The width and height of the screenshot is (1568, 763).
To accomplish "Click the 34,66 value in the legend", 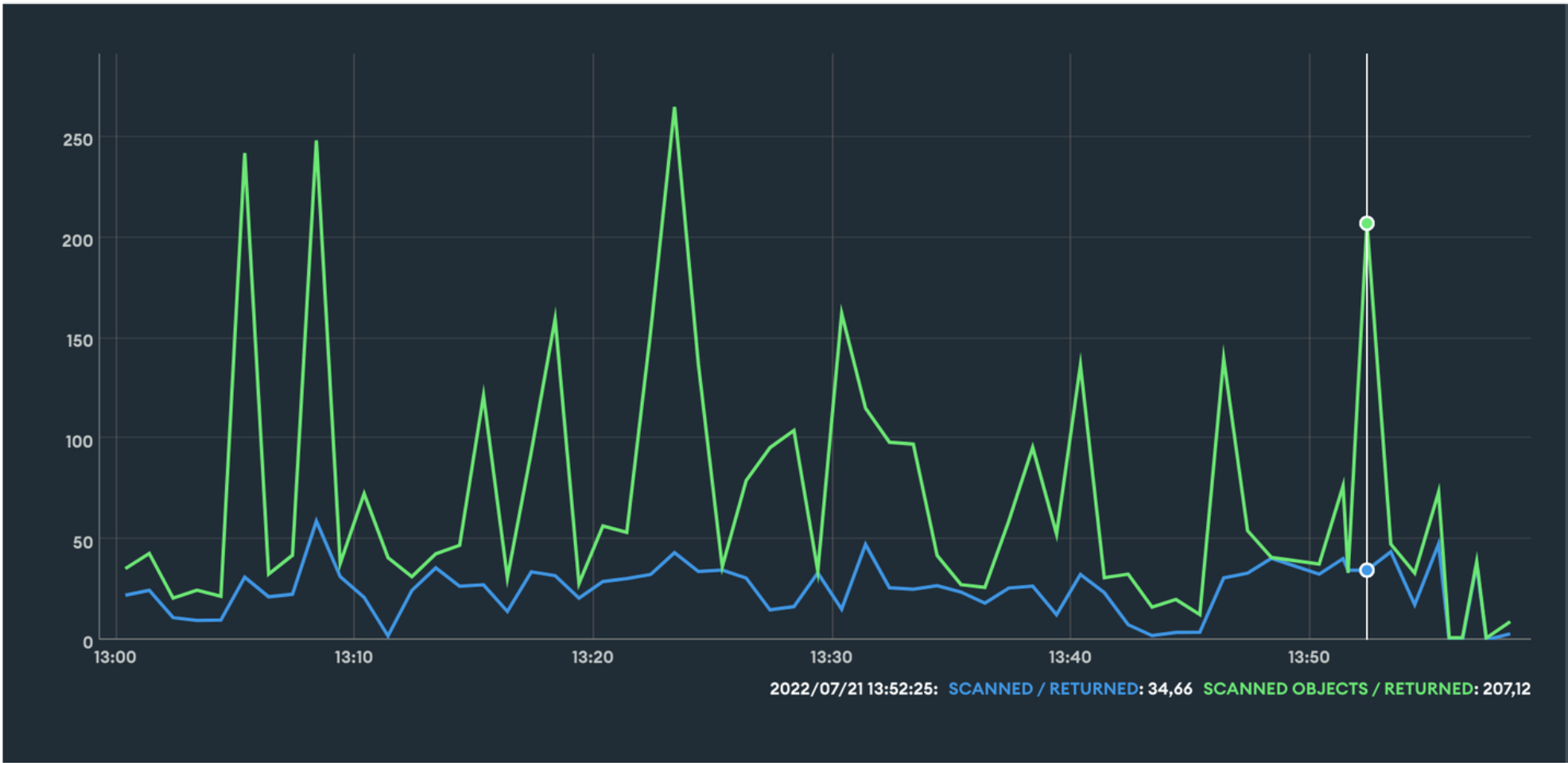I will coord(1170,689).
